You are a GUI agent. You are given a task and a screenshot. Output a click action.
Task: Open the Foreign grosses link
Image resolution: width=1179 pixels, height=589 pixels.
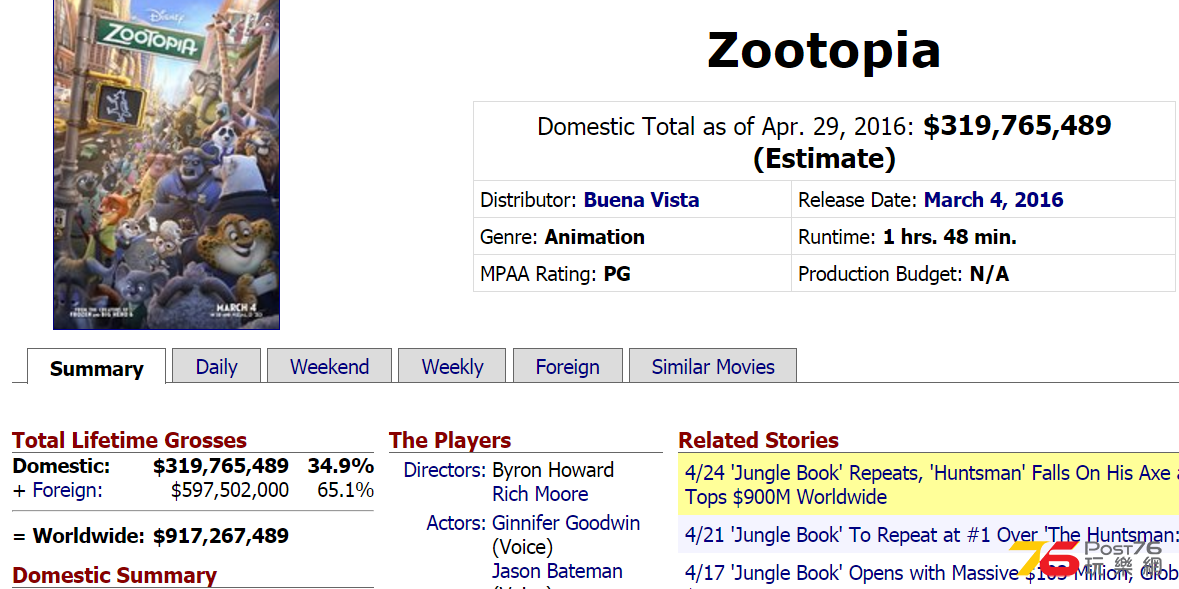[68, 490]
